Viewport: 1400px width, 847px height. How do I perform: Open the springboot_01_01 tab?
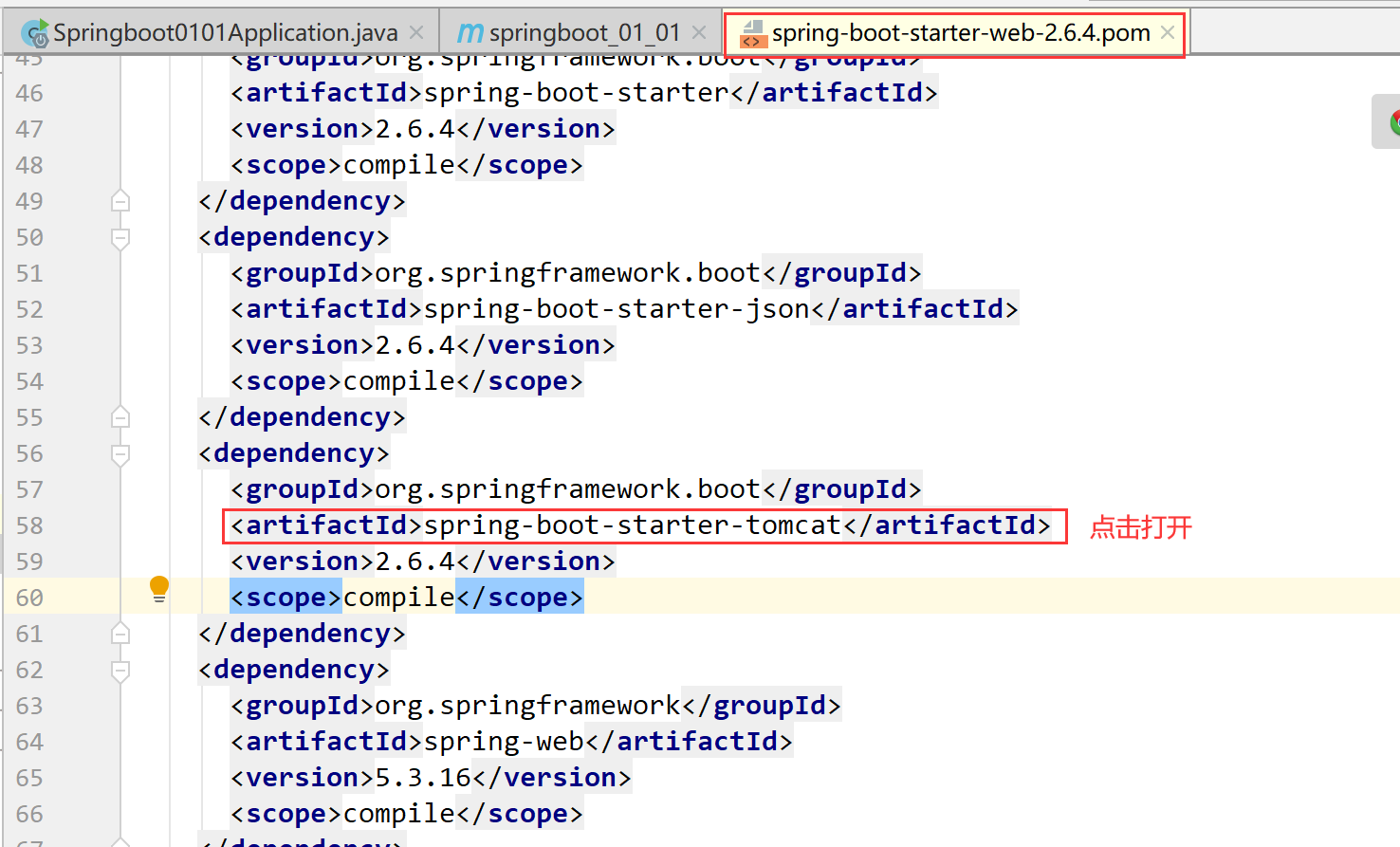point(584,33)
